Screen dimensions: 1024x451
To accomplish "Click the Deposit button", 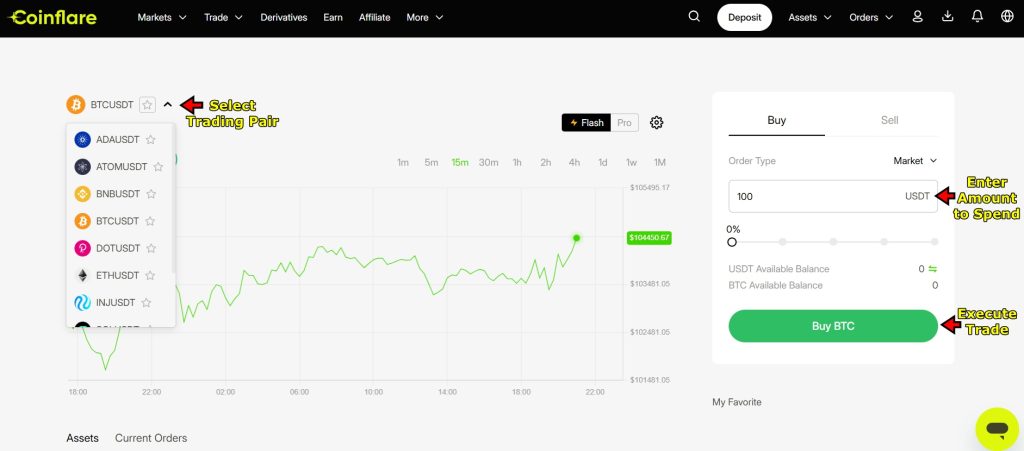I will [744, 18].
